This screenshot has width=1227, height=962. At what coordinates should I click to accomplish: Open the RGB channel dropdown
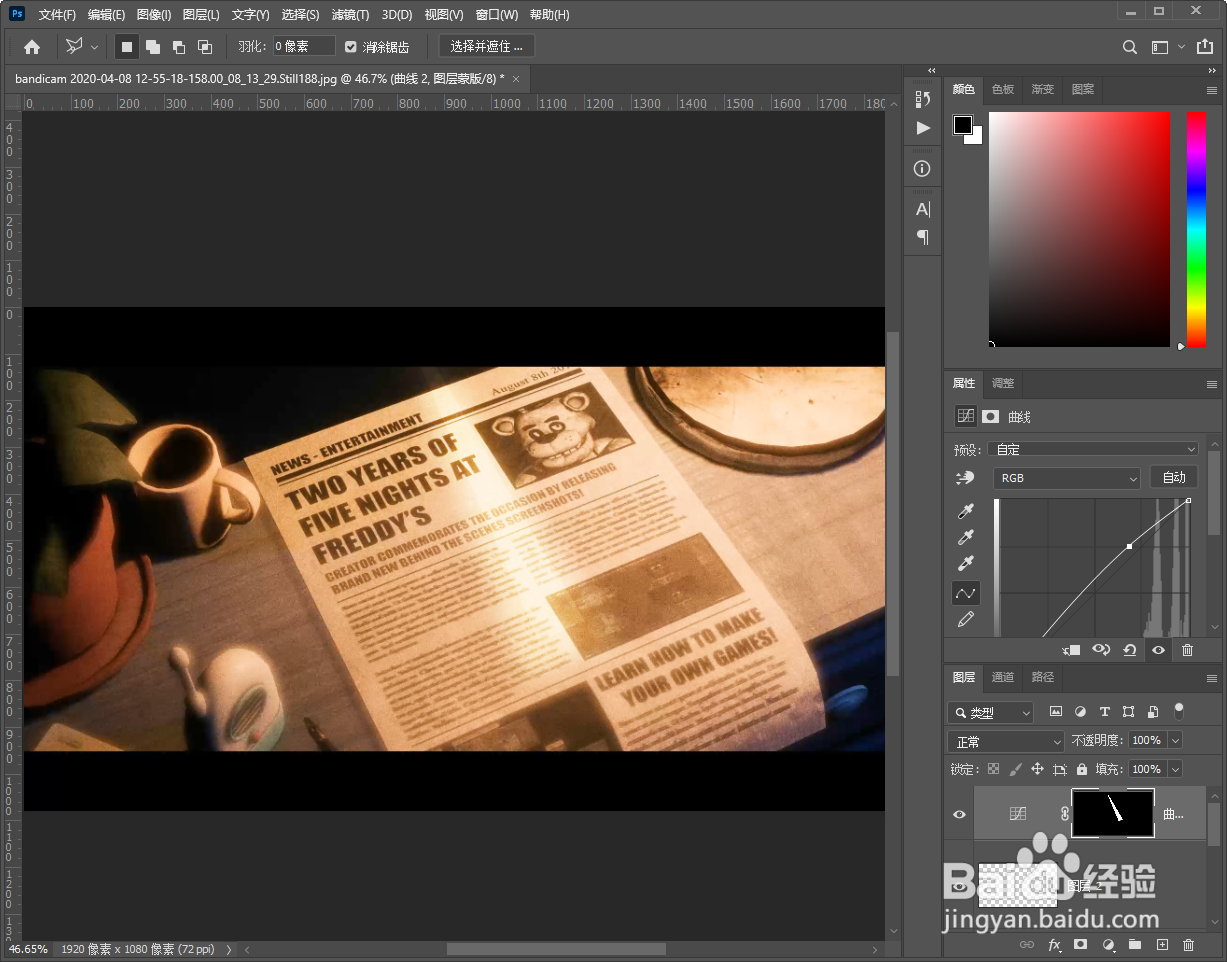pos(1066,478)
